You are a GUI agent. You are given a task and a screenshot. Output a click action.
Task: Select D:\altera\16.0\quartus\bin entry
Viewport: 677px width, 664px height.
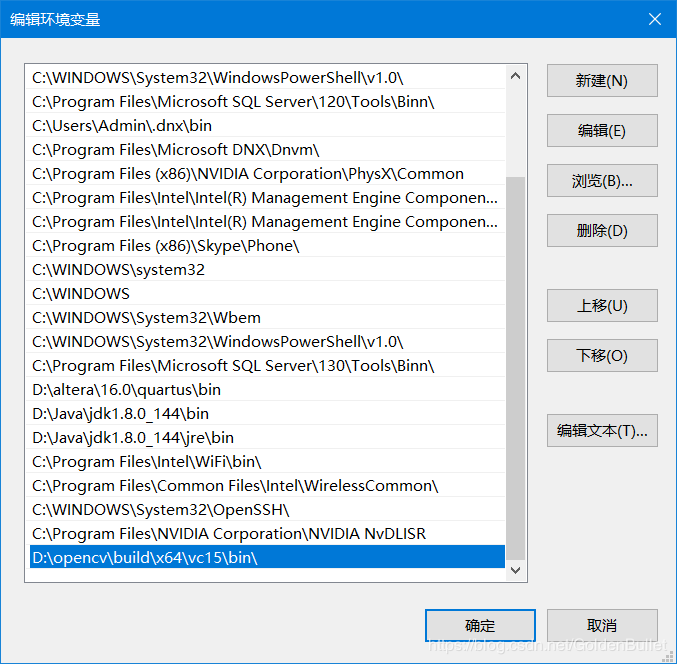click(267, 389)
